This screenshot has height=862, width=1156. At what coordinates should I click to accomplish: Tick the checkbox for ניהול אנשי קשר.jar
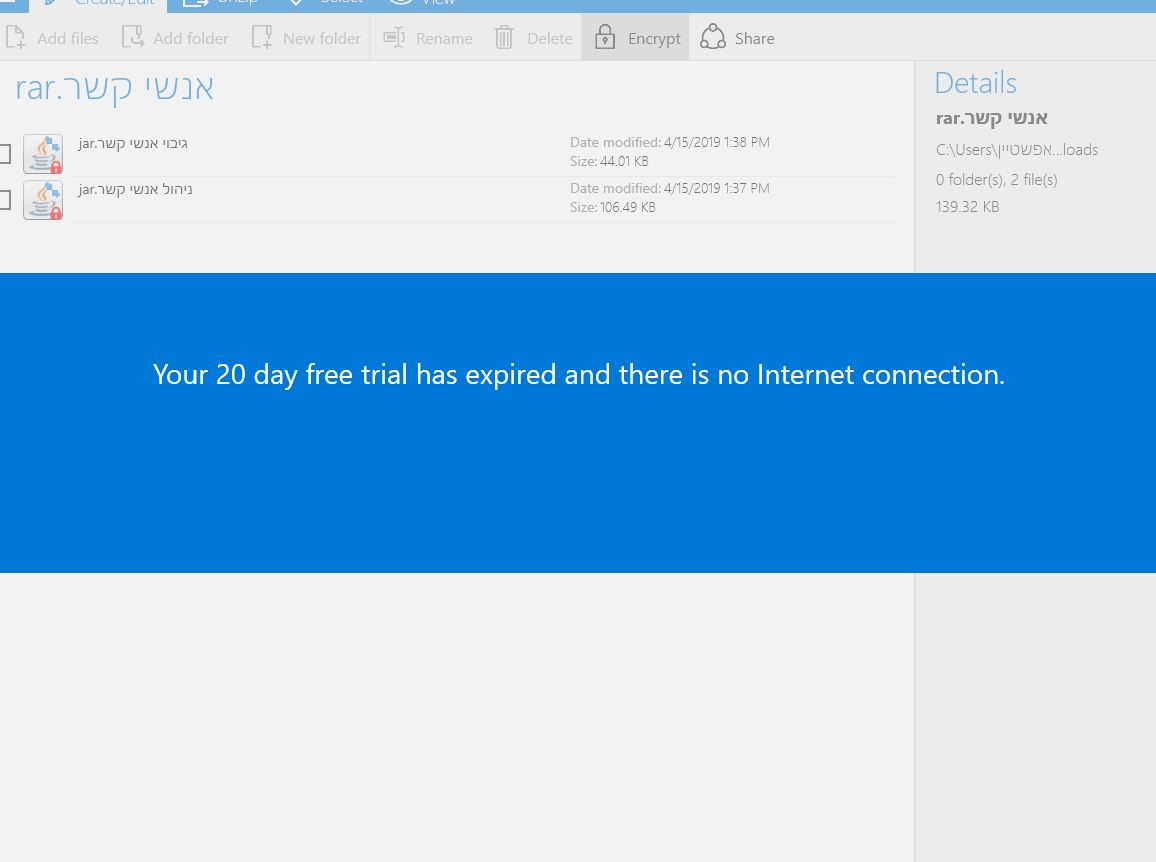tap(4, 200)
